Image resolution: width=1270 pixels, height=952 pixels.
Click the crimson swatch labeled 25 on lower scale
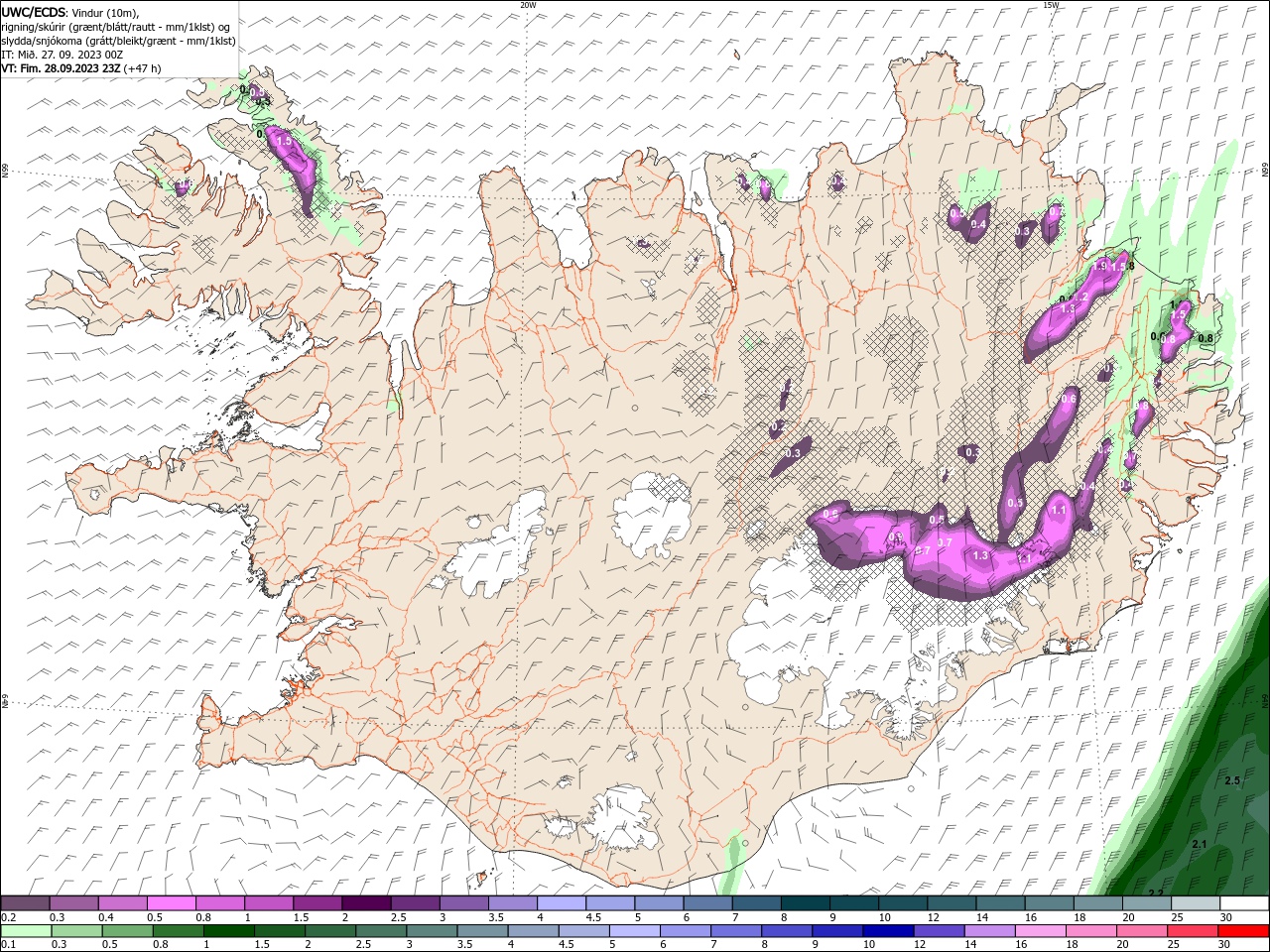[x=1193, y=931]
